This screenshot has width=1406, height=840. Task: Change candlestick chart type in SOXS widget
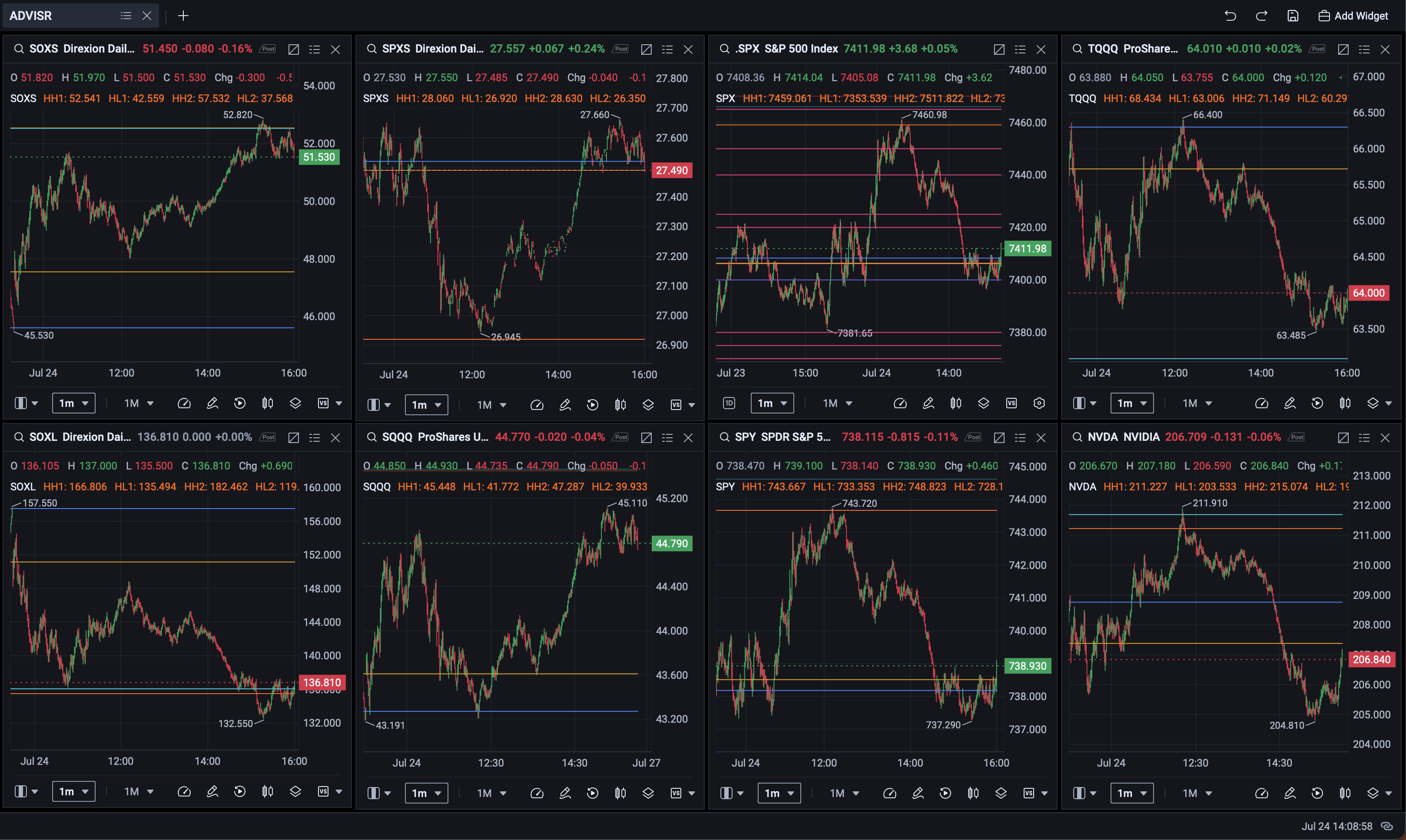tap(267, 403)
